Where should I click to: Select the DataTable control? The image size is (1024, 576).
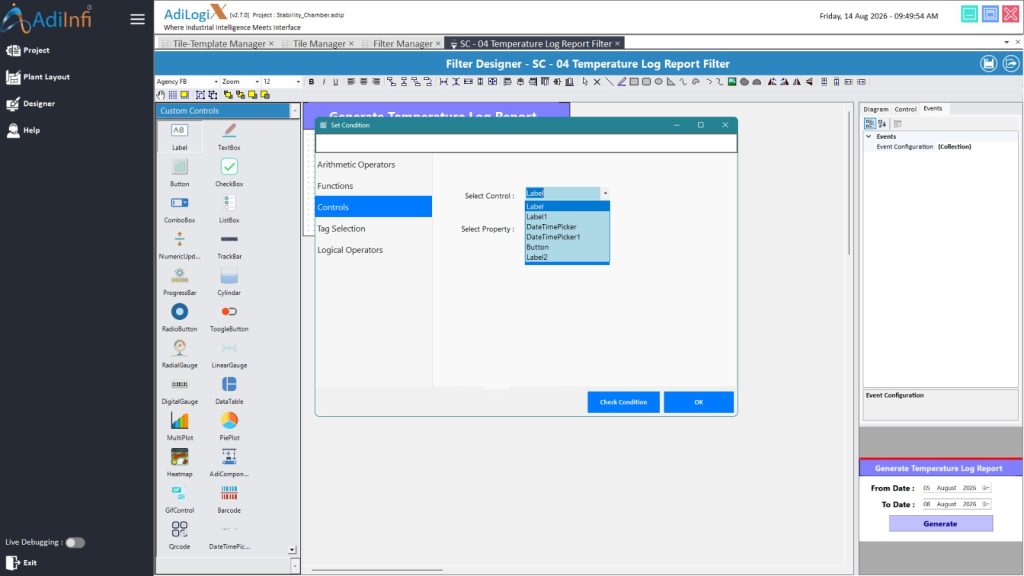coord(229,391)
